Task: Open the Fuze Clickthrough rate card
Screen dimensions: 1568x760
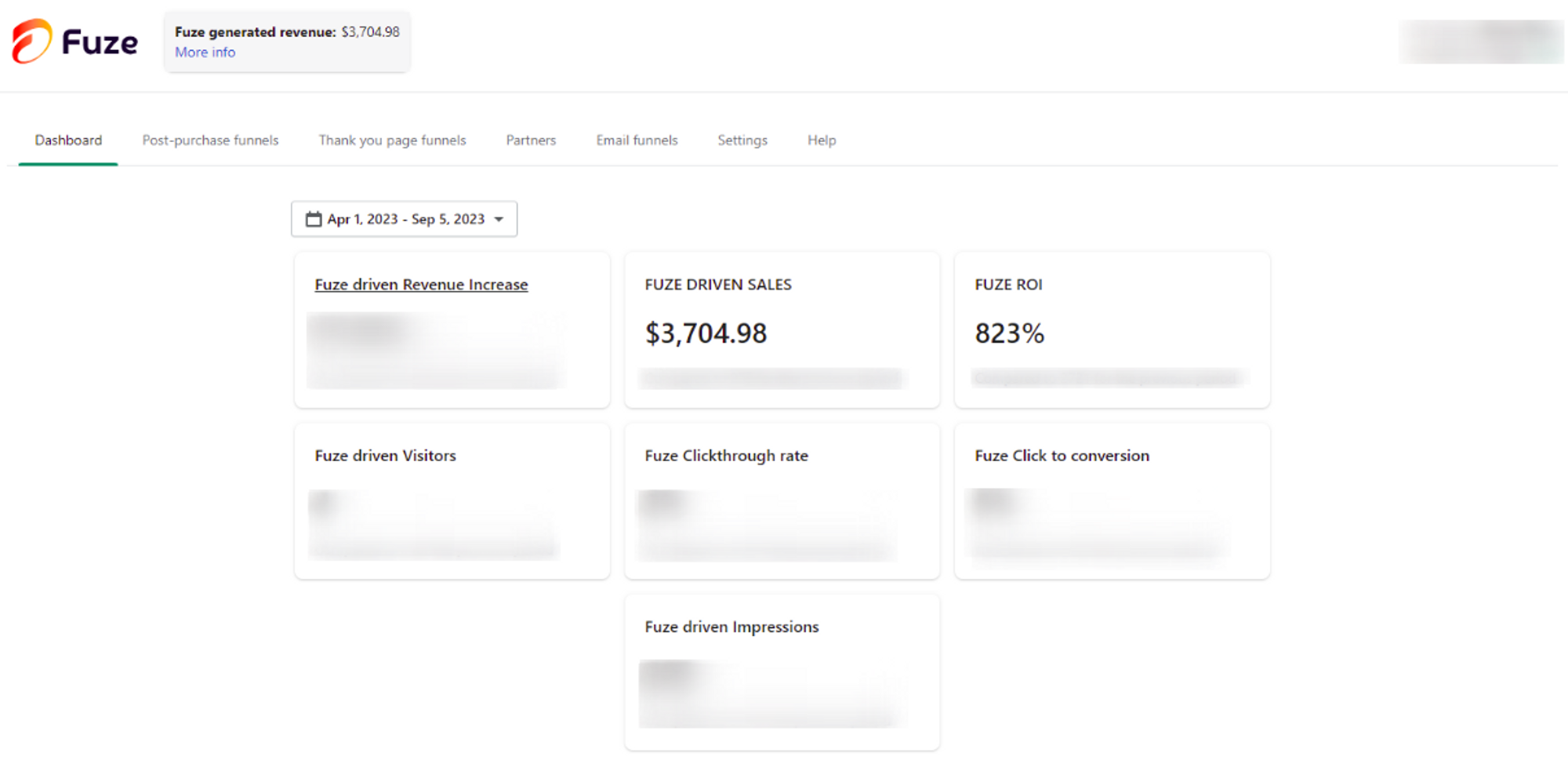Action: pyautogui.click(x=782, y=501)
